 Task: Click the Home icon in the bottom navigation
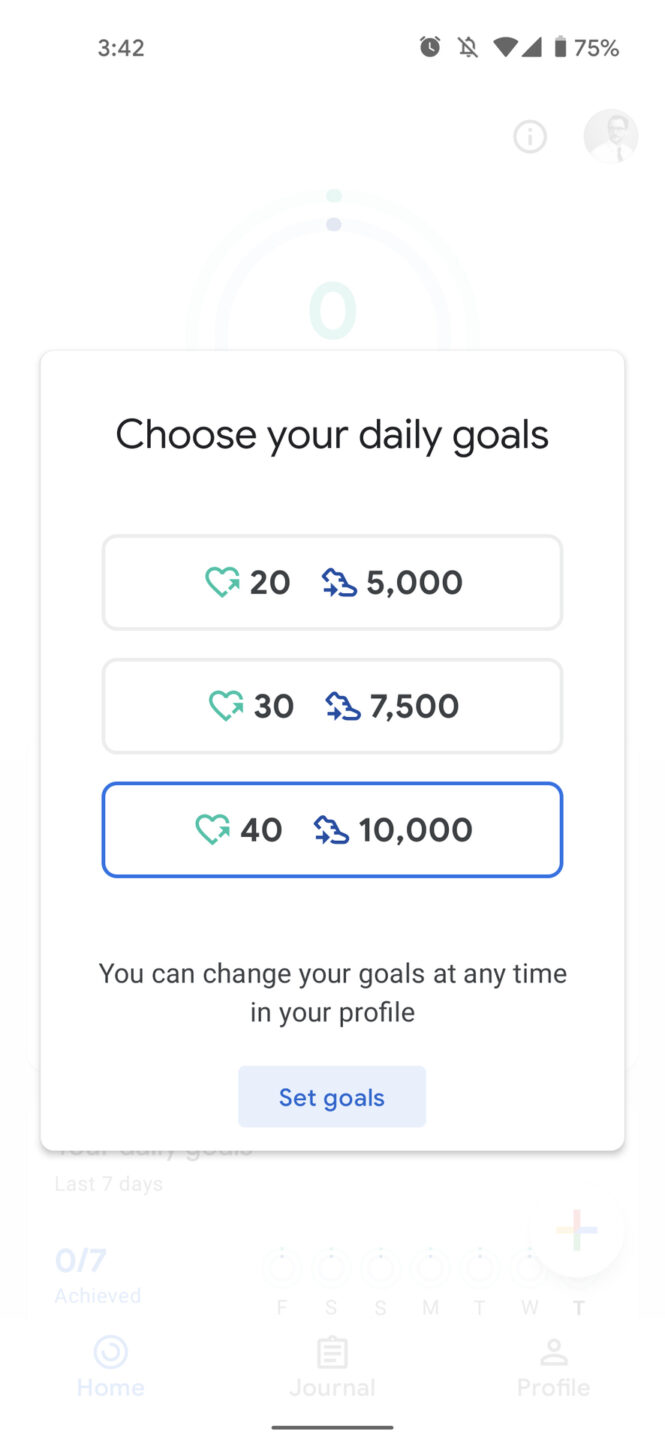coord(110,1354)
